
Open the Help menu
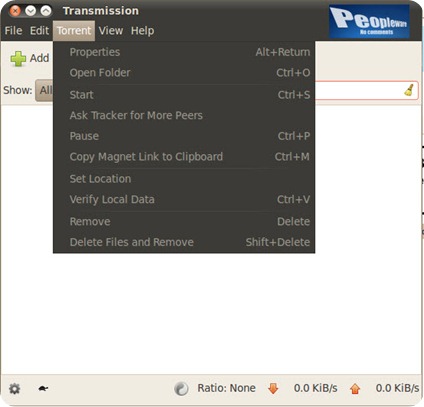click(x=142, y=31)
